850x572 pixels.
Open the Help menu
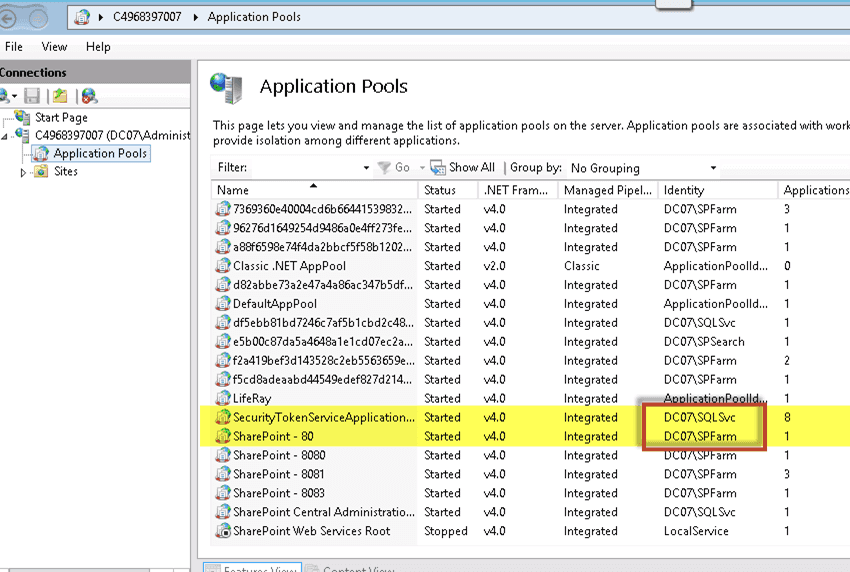tap(98, 47)
